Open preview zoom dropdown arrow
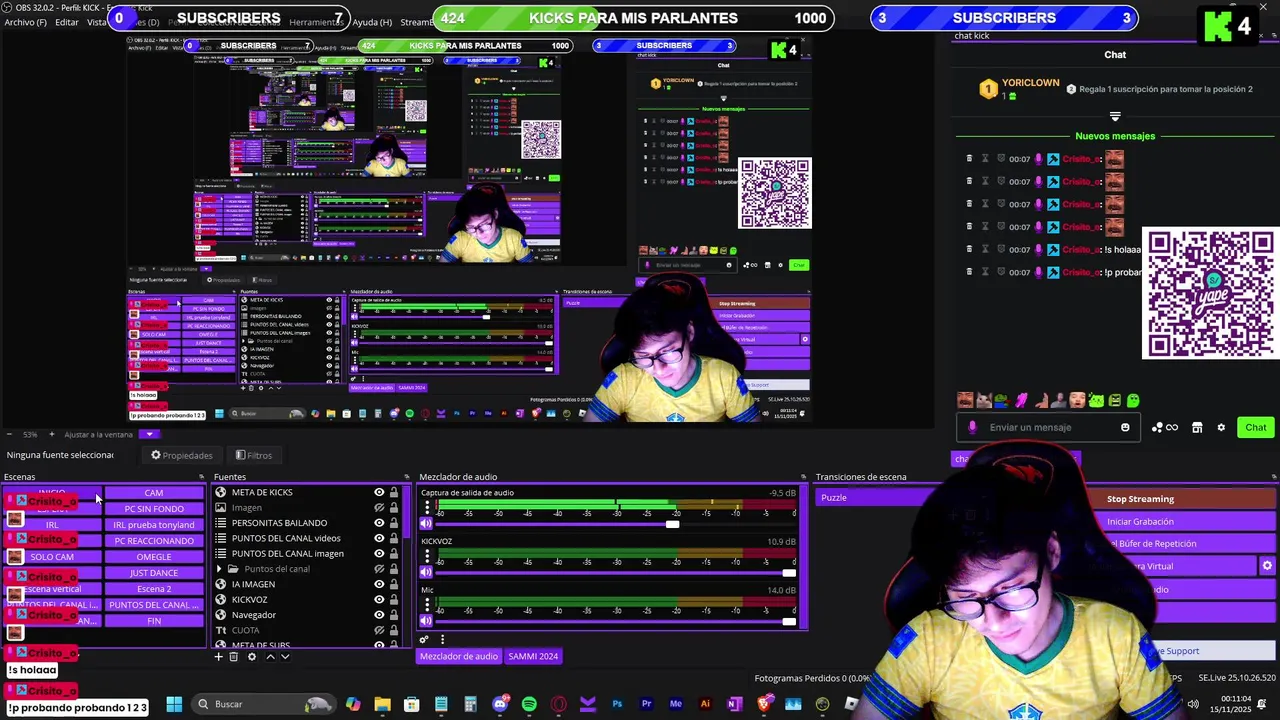 coord(149,434)
